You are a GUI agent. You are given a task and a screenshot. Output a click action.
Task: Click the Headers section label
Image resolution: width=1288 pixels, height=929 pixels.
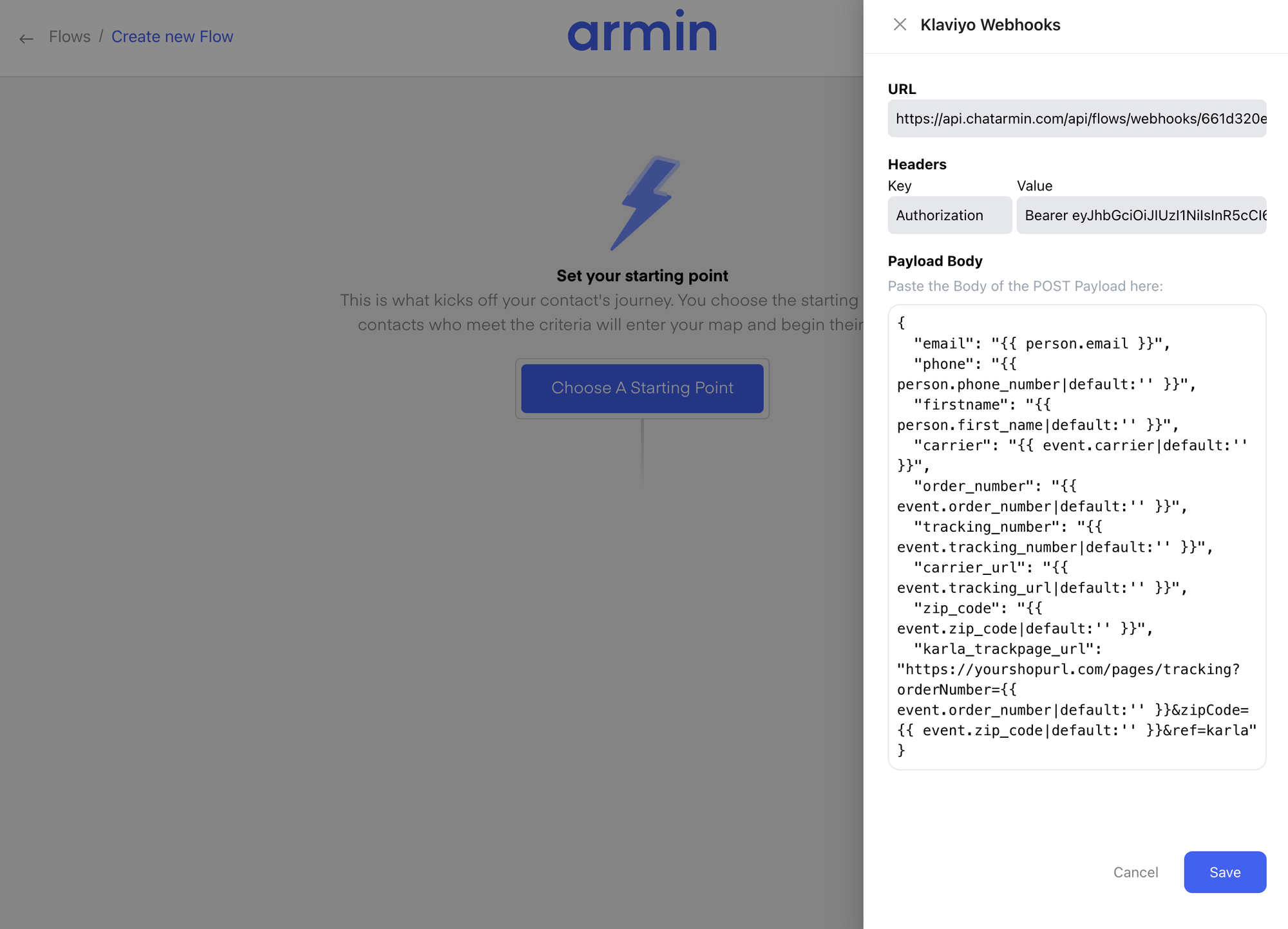(916, 164)
